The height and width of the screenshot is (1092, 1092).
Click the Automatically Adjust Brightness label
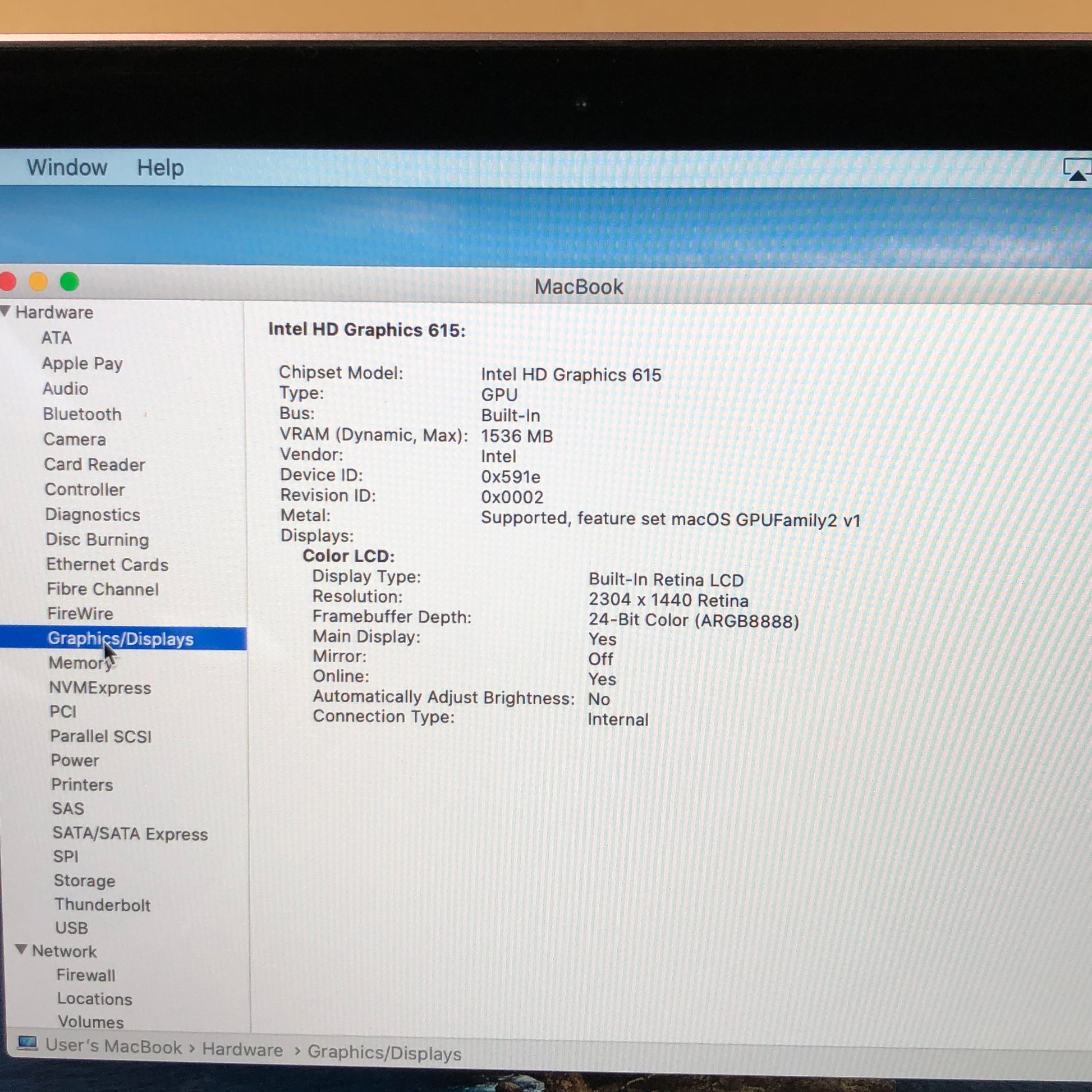pos(444,697)
